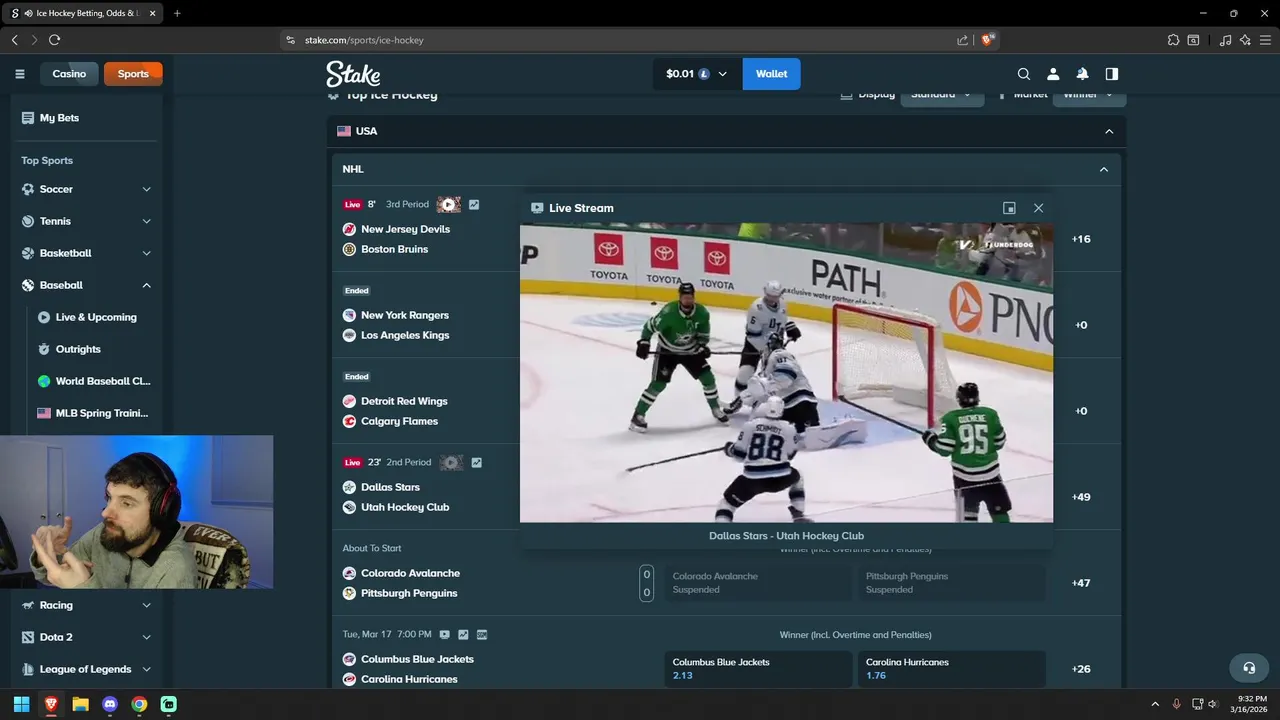
Task: Open the Dallas Stars vs Utah stats chart
Action: pos(477,462)
